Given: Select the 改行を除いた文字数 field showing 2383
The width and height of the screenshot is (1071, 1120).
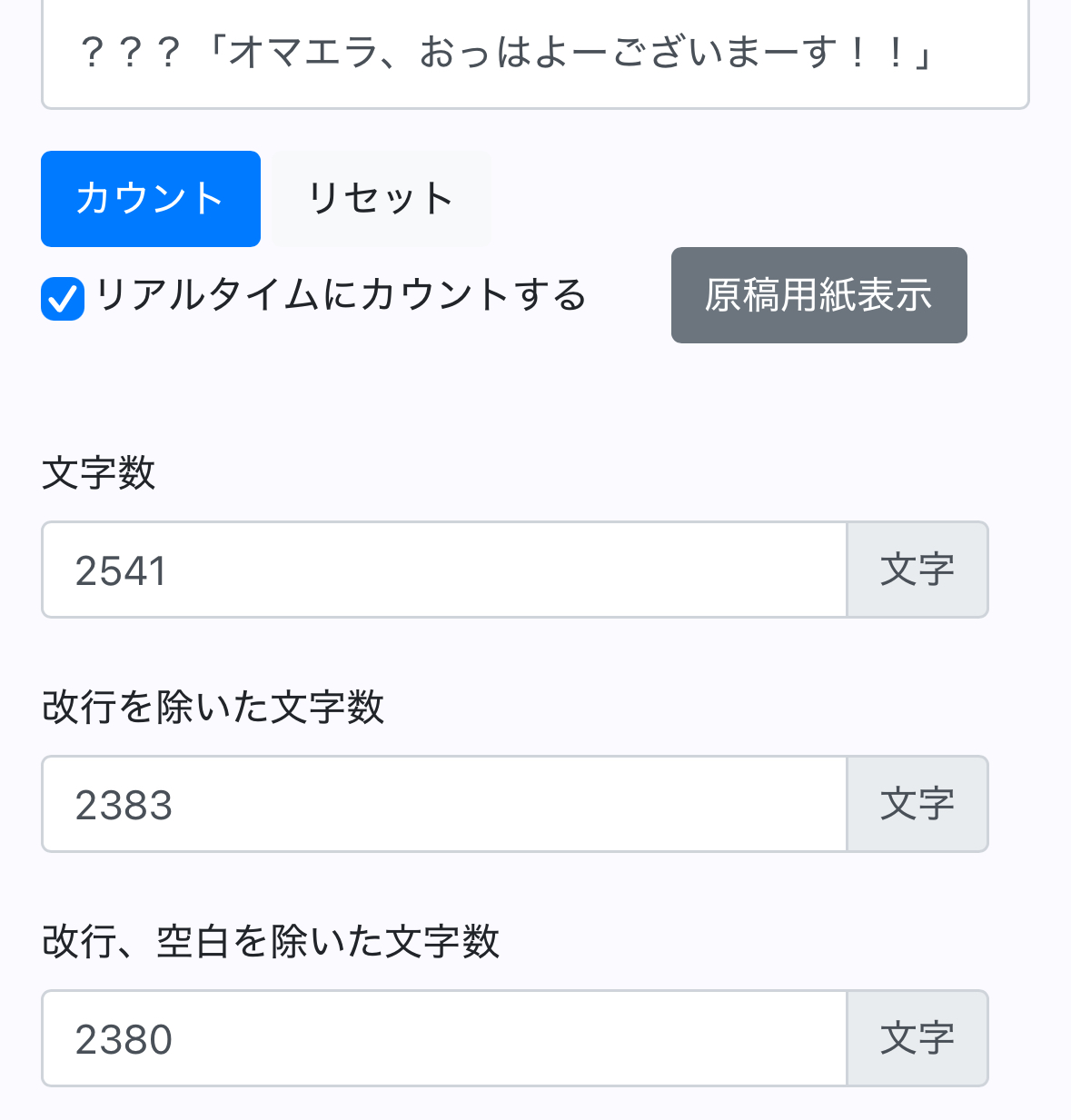Looking at the screenshot, I should pos(444,805).
